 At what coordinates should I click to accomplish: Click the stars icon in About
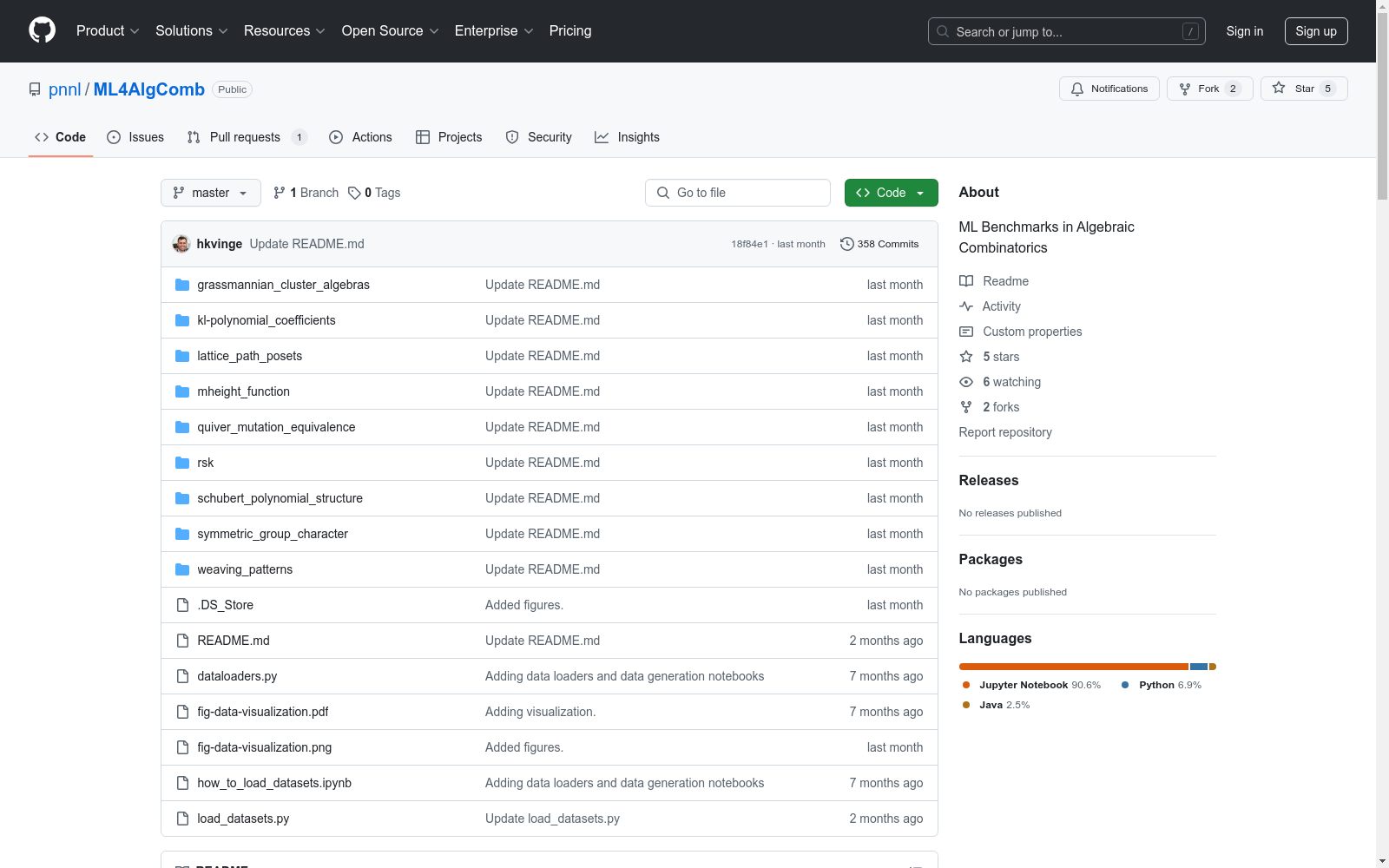tap(966, 357)
